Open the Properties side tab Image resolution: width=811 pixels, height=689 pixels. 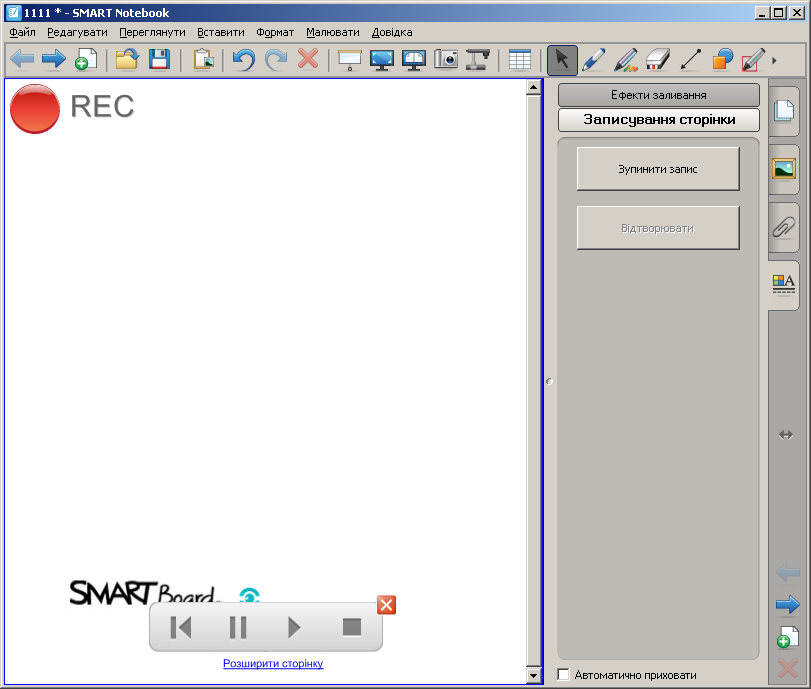pos(784,284)
